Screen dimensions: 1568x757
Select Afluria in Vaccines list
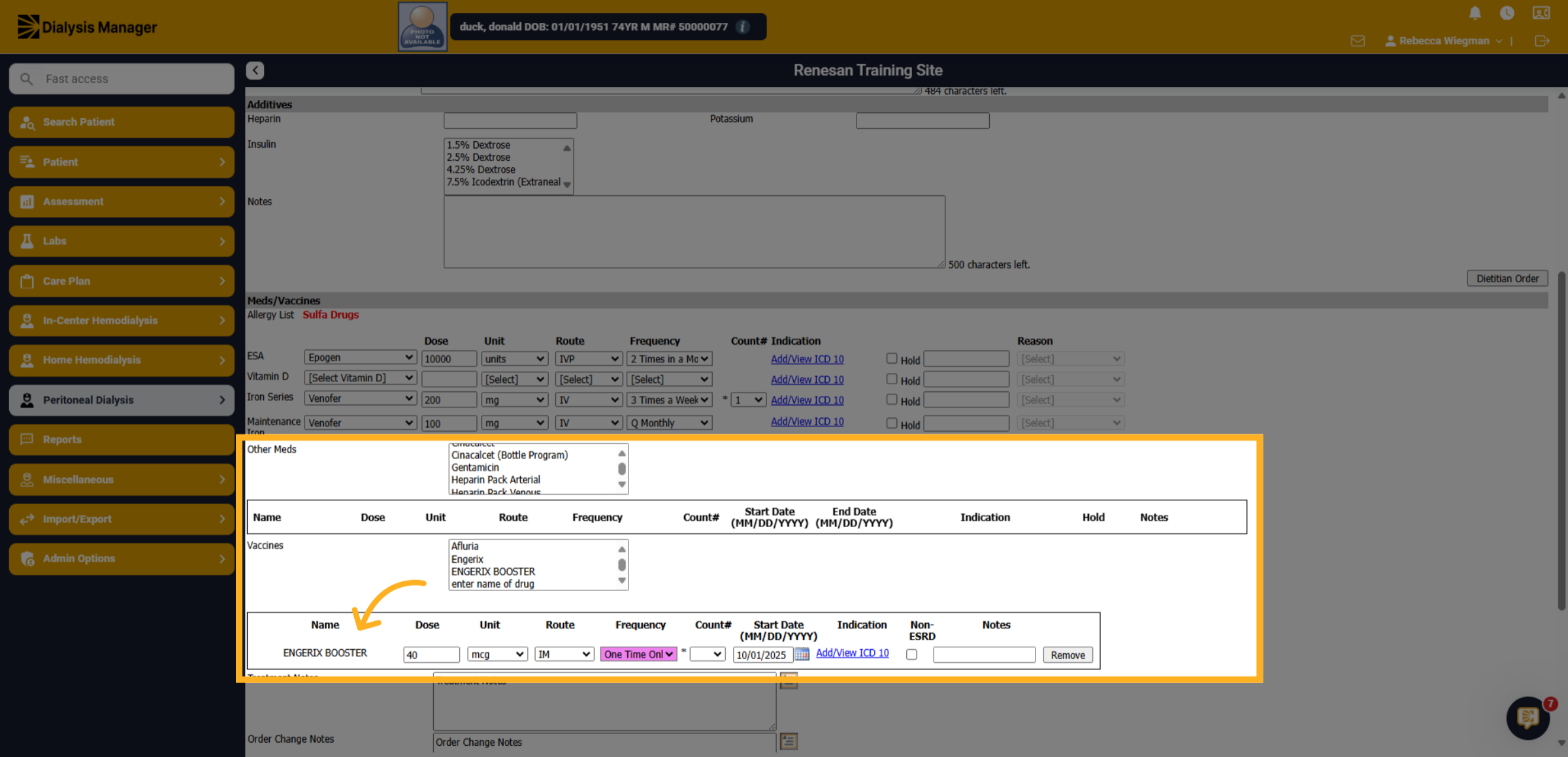(x=465, y=546)
